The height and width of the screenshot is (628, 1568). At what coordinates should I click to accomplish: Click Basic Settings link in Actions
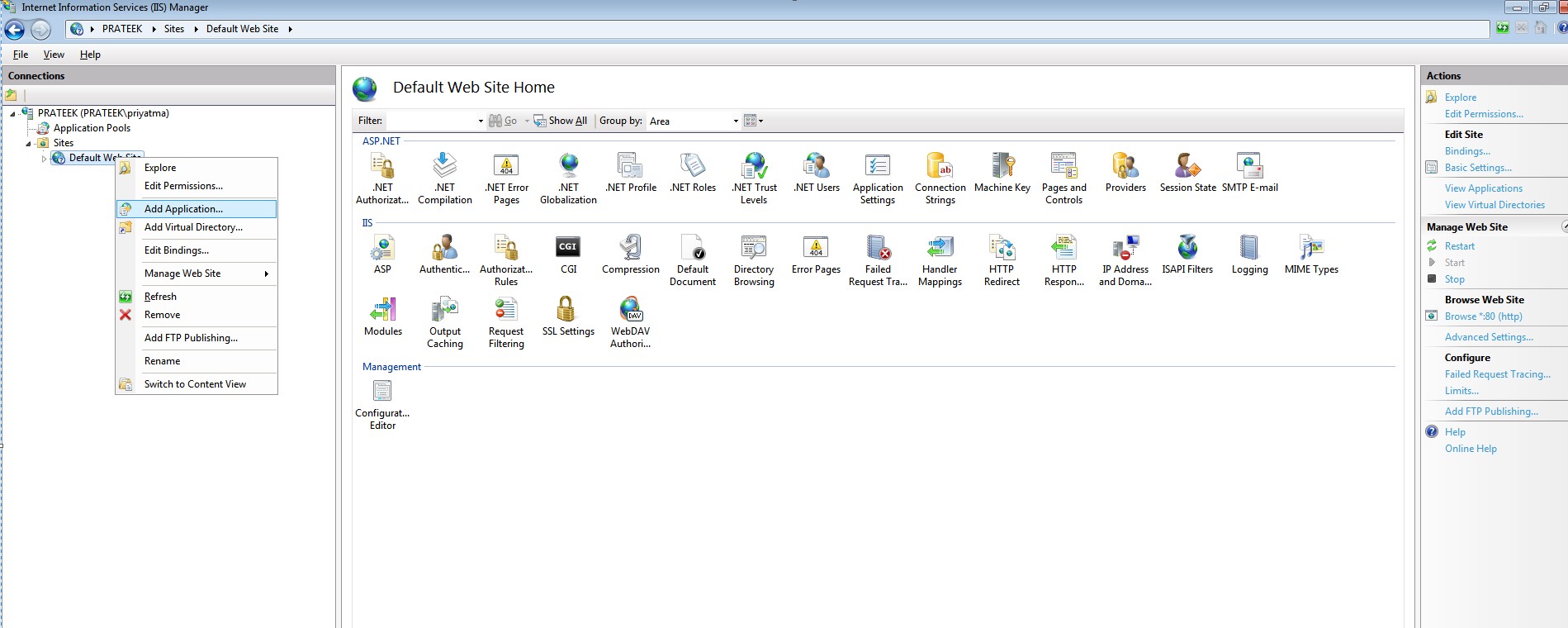click(1478, 168)
